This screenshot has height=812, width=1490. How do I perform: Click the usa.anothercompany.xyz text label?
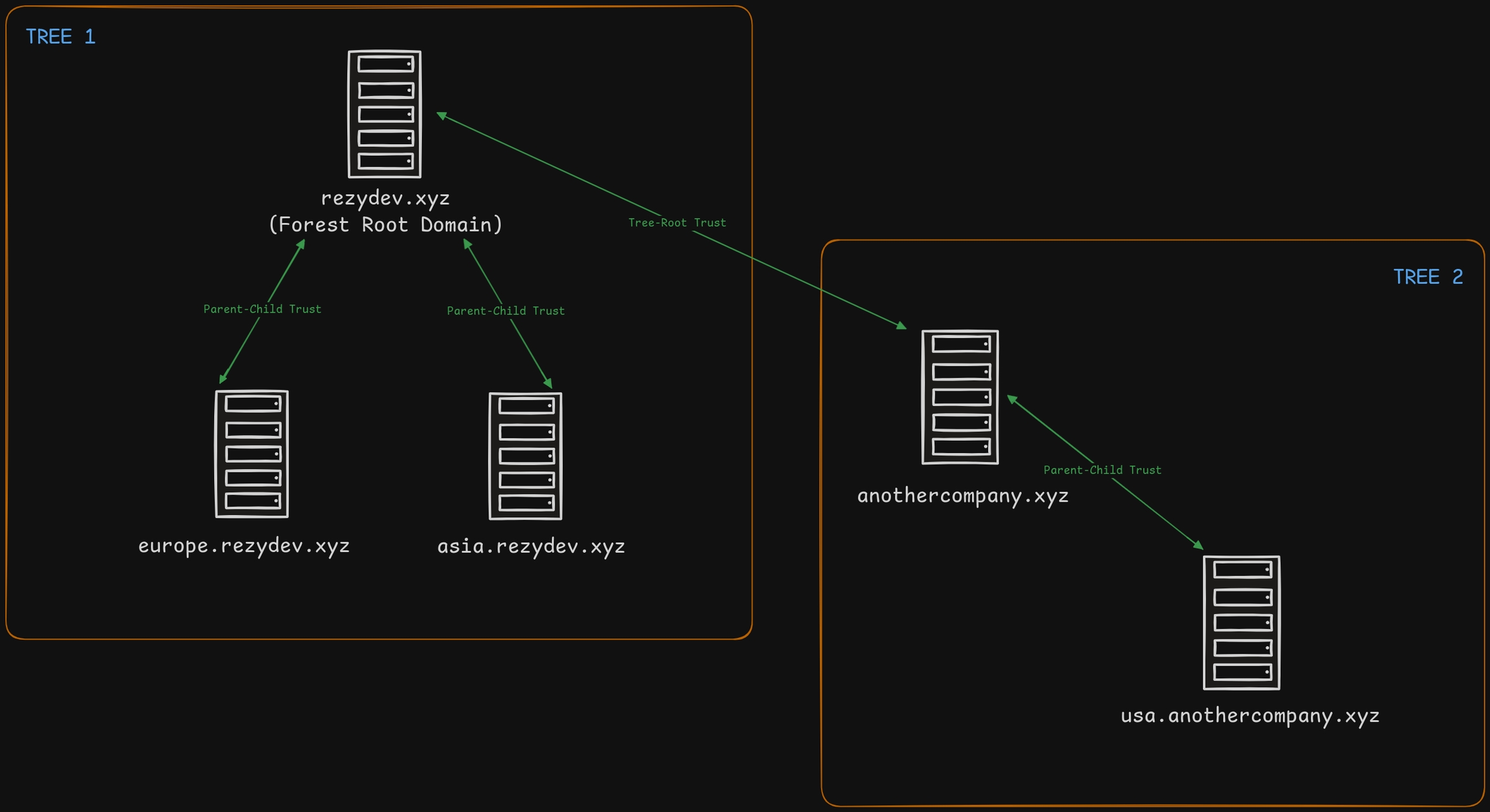[x=1249, y=716]
